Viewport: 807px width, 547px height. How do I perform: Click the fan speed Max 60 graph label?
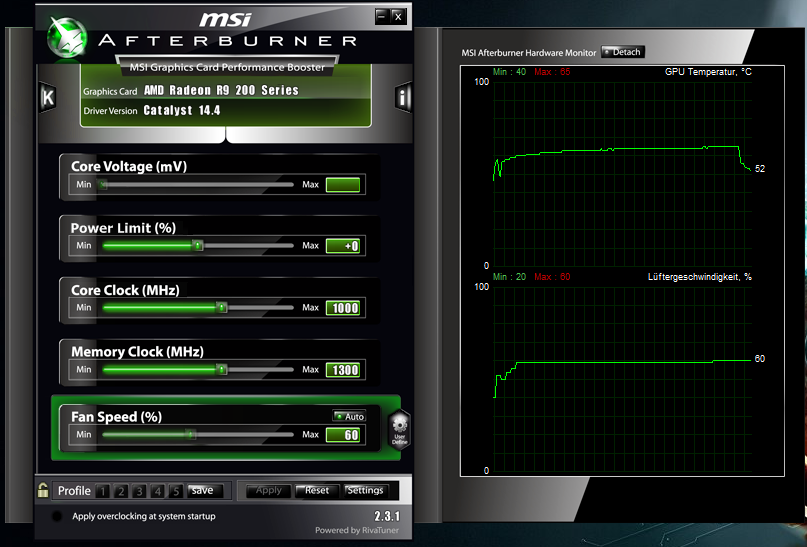click(x=552, y=276)
